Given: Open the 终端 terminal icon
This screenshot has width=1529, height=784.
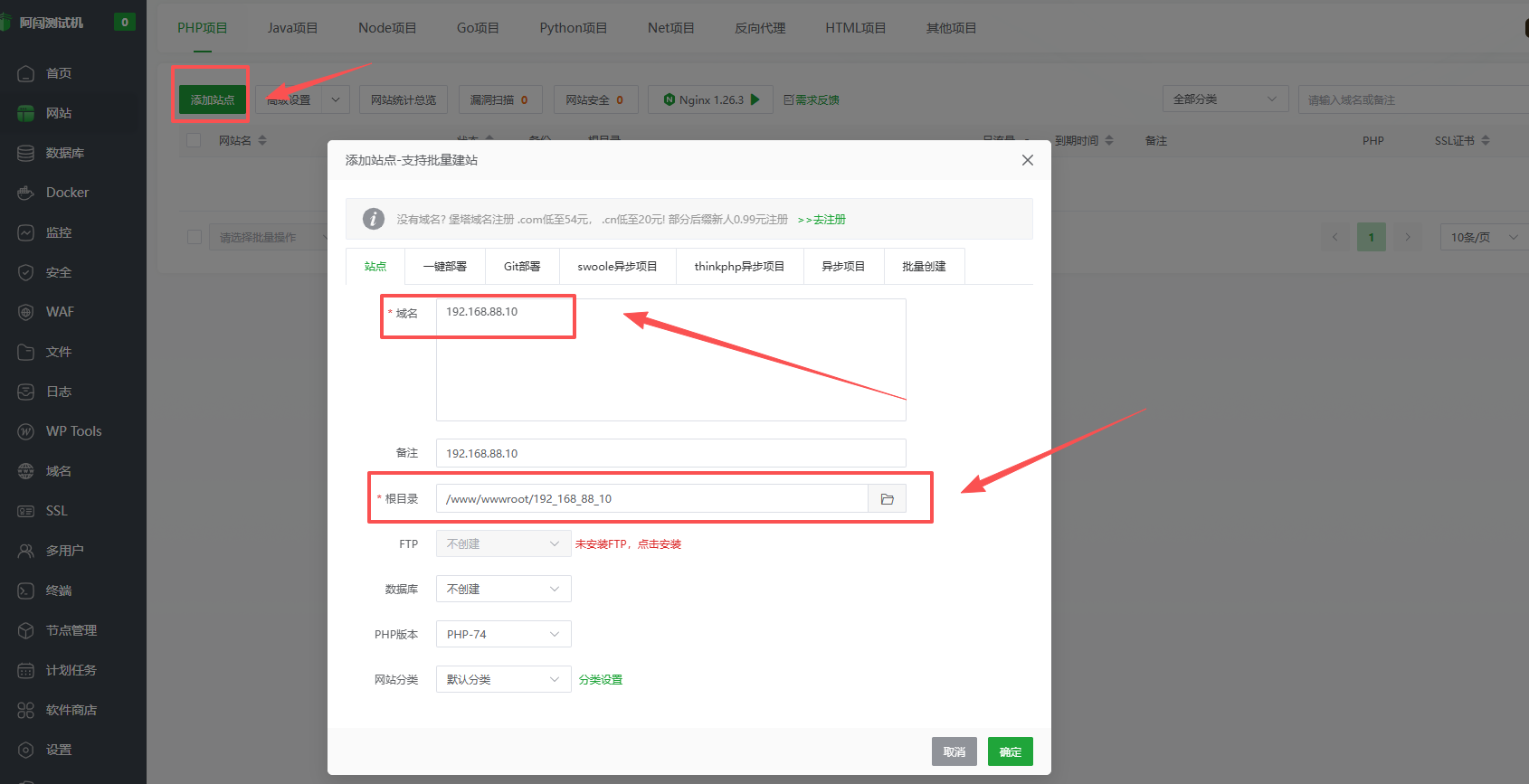Looking at the screenshot, I should pyautogui.click(x=26, y=590).
